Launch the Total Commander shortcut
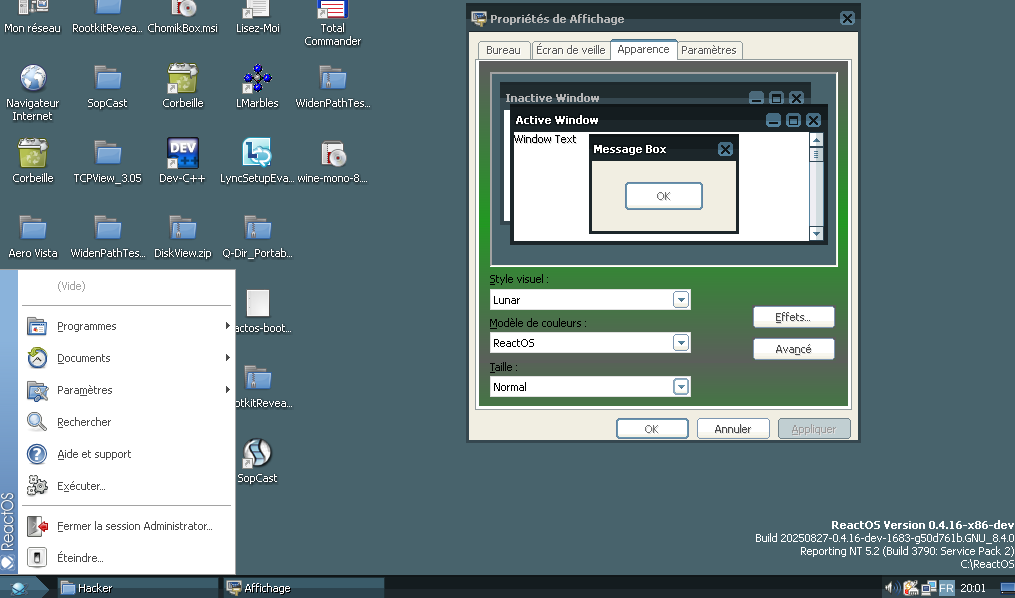The width and height of the screenshot is (1015, 598). pyautogui.click(x=333, y=9)
